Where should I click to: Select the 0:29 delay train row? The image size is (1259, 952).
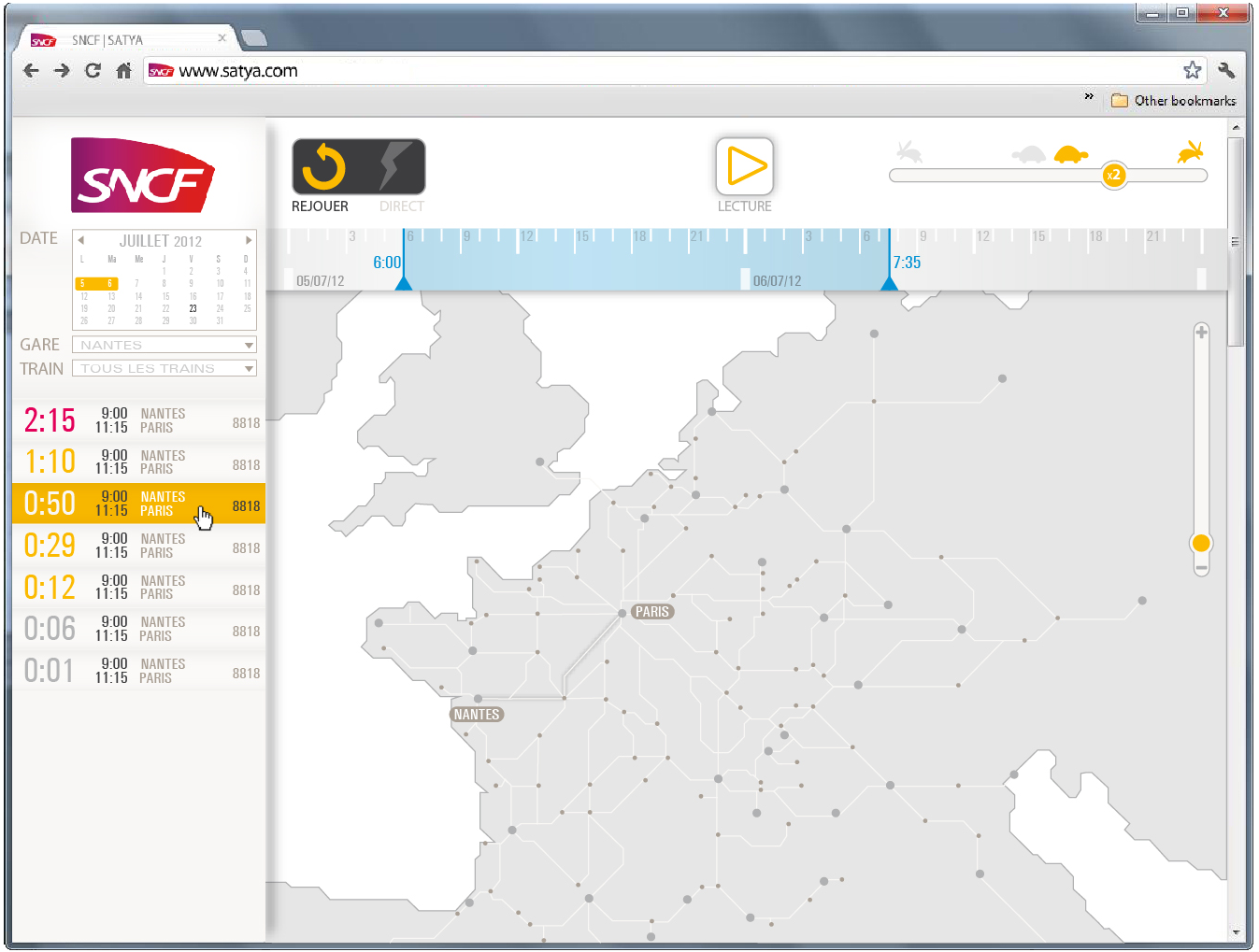point(138,546)
